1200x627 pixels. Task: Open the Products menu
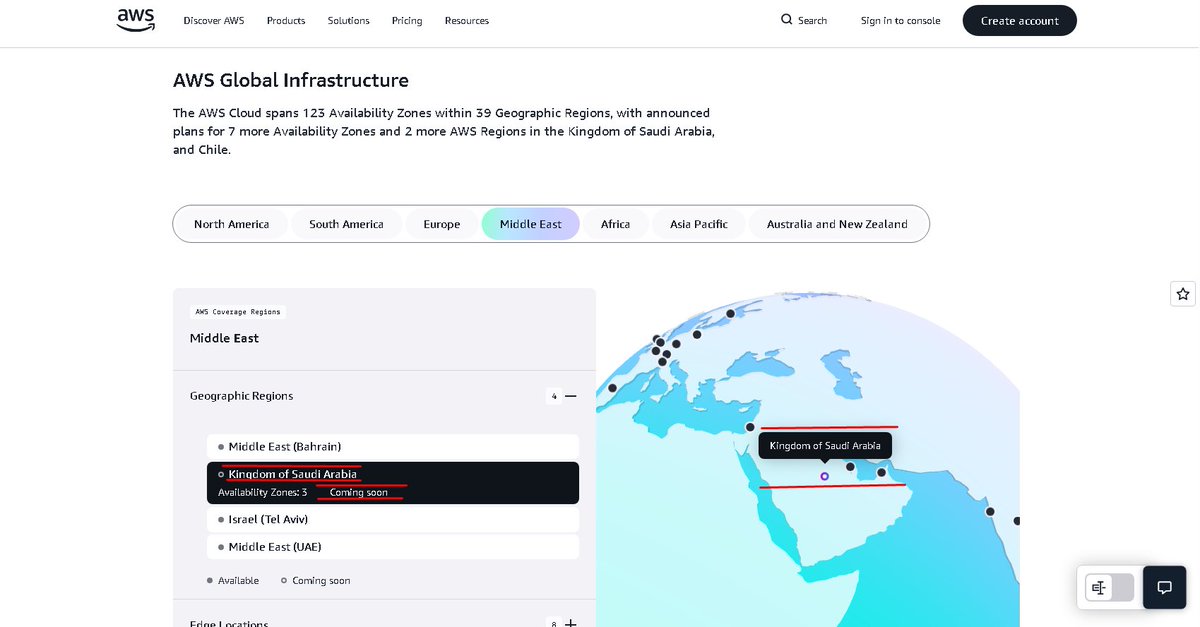(x=286, y=20)
